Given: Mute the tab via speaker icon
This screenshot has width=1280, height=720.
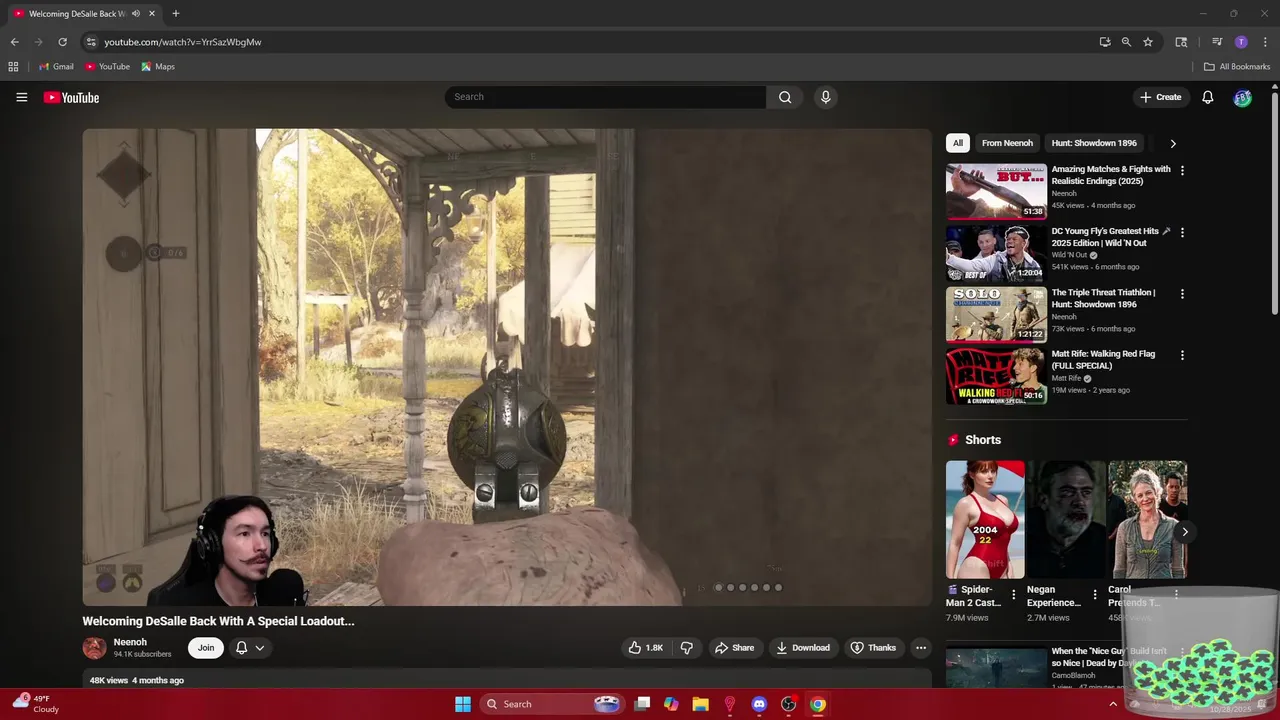Looking at the screenshot, I should [x=135, y=14].
